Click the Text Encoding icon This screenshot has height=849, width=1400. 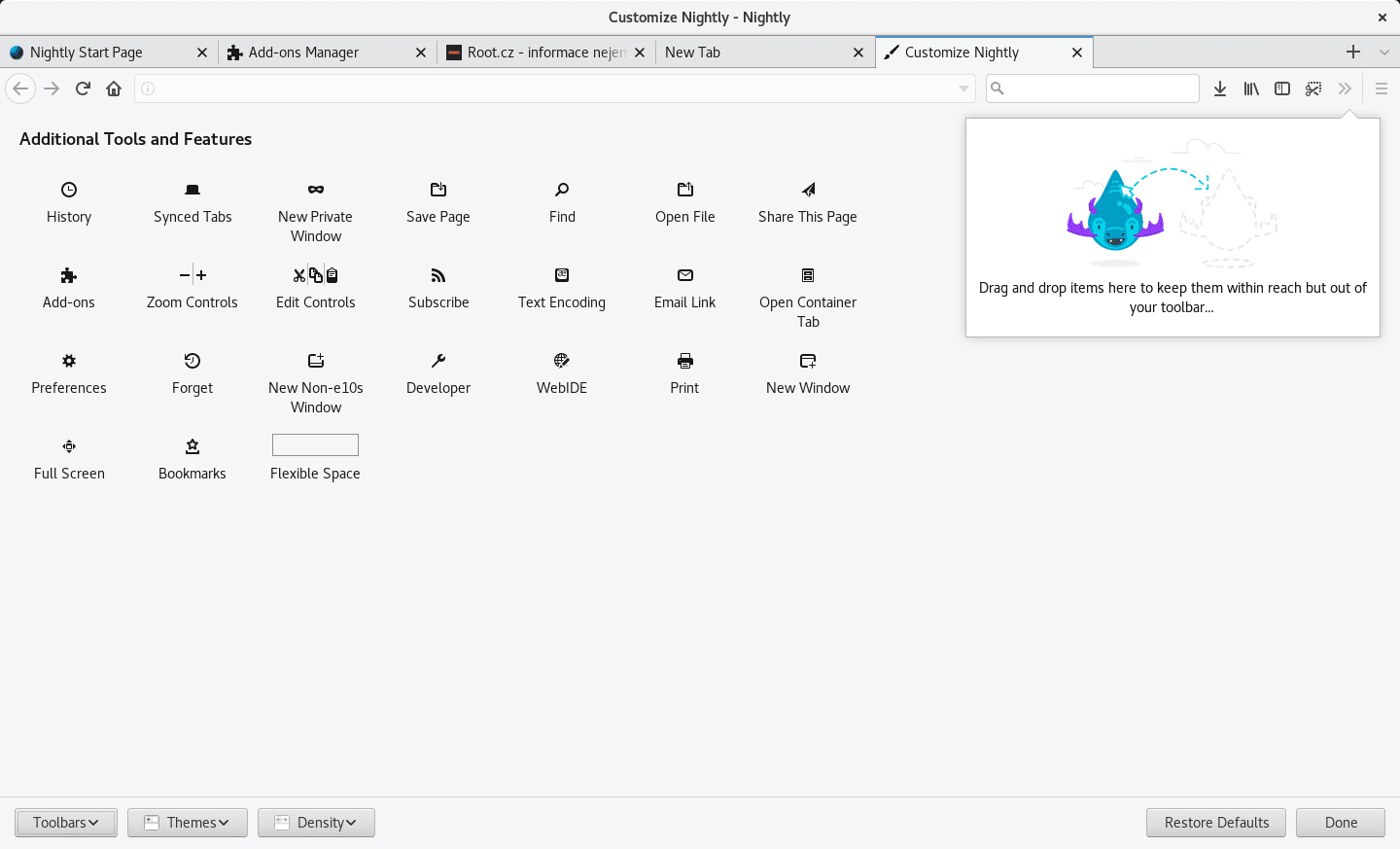[561, 275]
